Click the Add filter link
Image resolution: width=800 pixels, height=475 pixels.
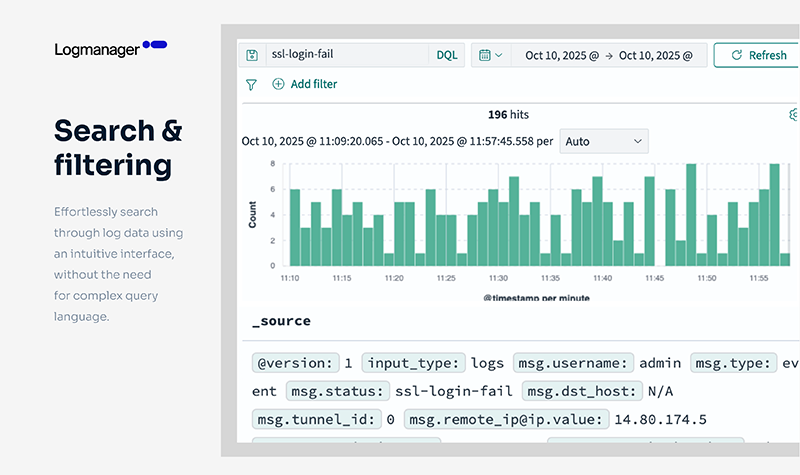click(314, 84)
